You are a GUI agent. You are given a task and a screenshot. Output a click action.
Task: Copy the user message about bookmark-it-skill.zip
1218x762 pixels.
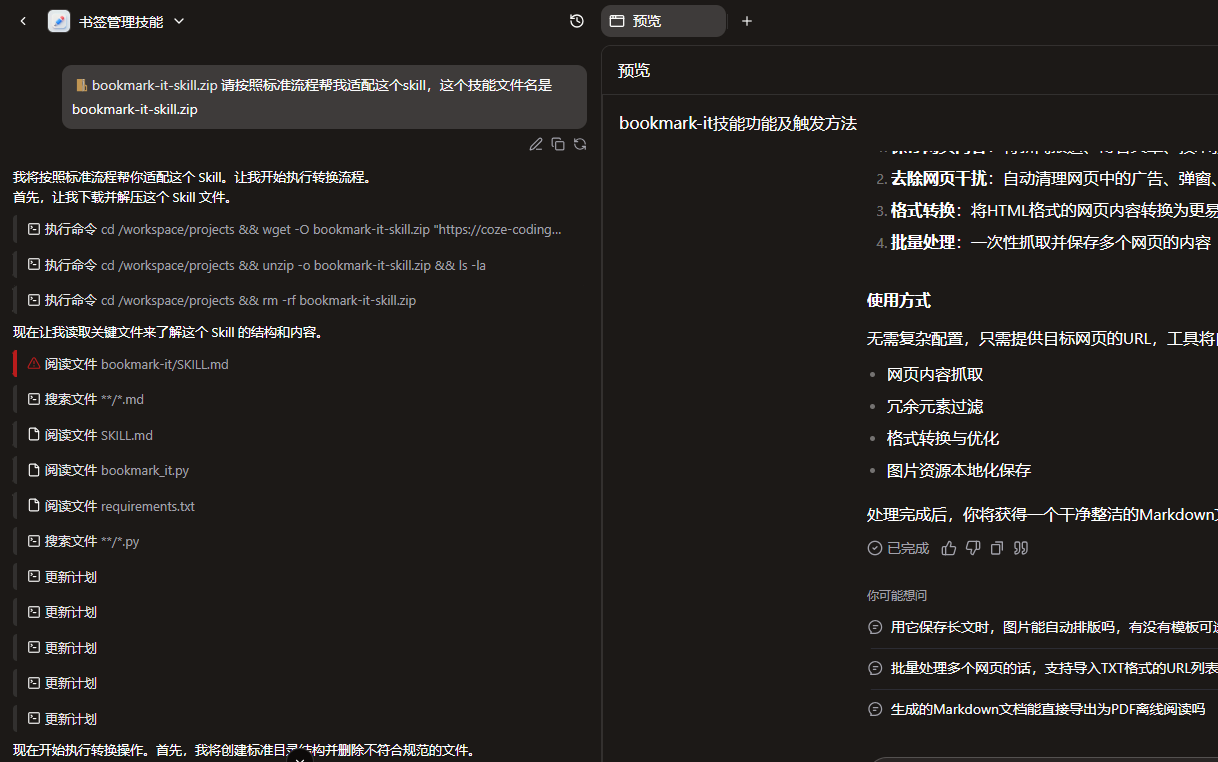(558, 144)
